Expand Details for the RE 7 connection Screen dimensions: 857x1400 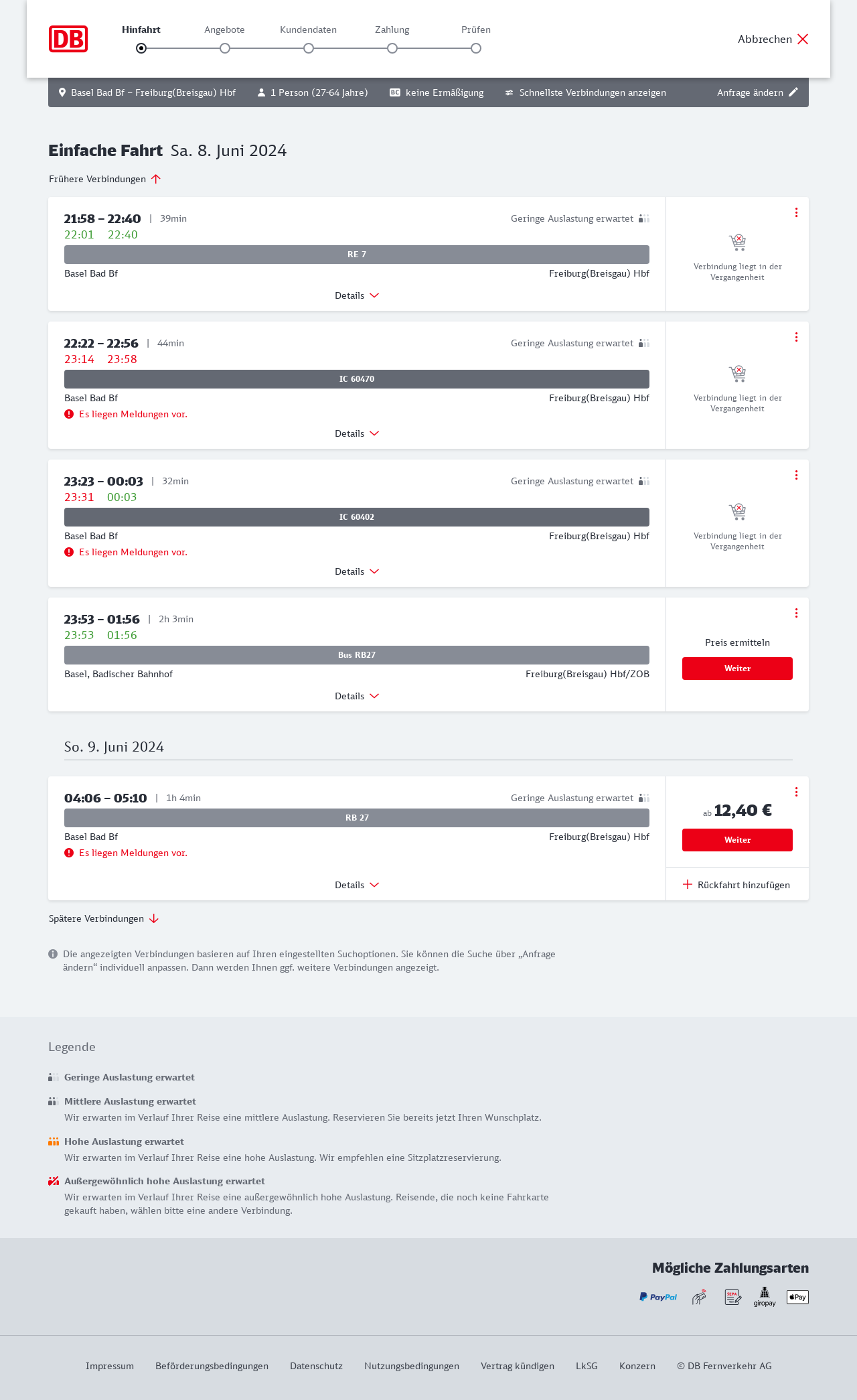pyautogui.click(x=357, y=295)
